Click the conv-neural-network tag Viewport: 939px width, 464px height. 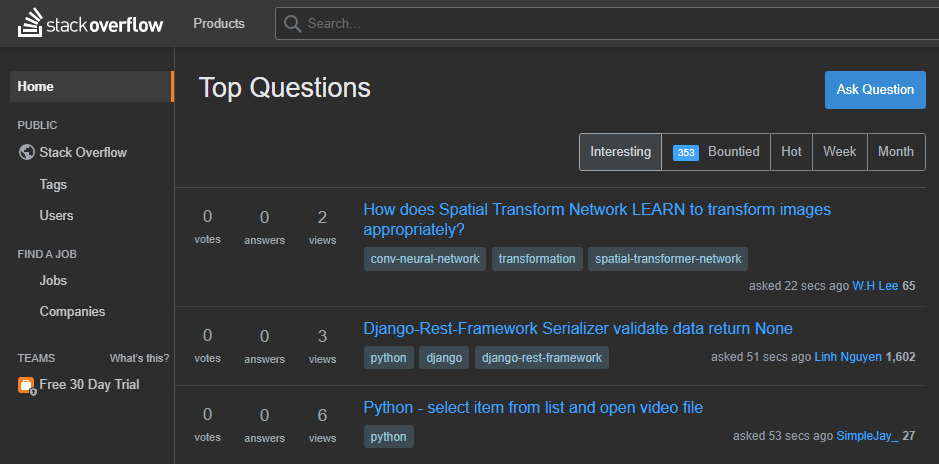426,259
